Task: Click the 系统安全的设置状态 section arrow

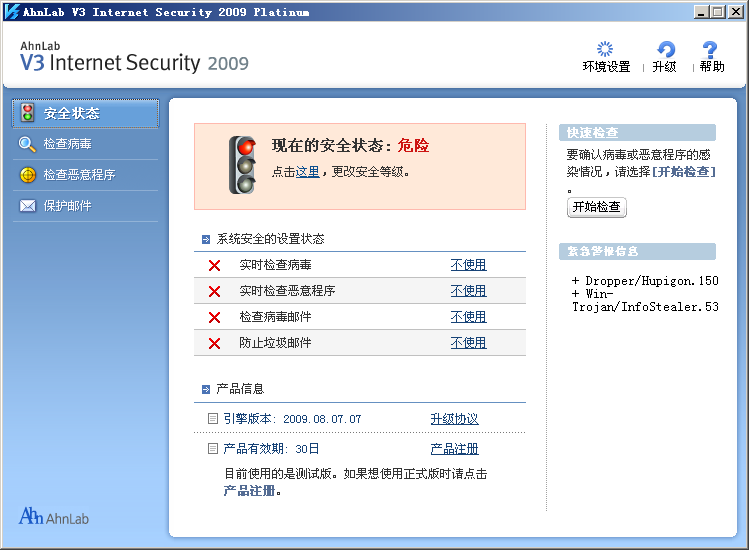Action: point(205,240)
